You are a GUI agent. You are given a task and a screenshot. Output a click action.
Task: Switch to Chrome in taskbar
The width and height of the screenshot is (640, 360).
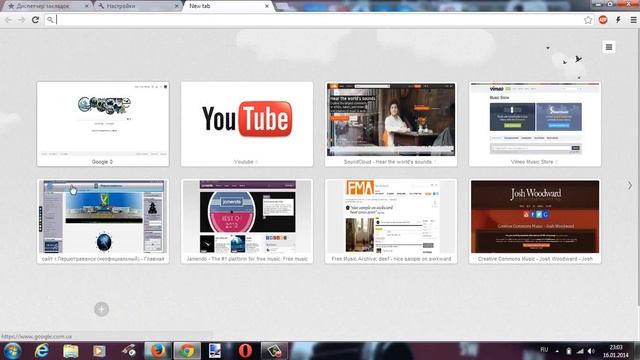[187, 351]
